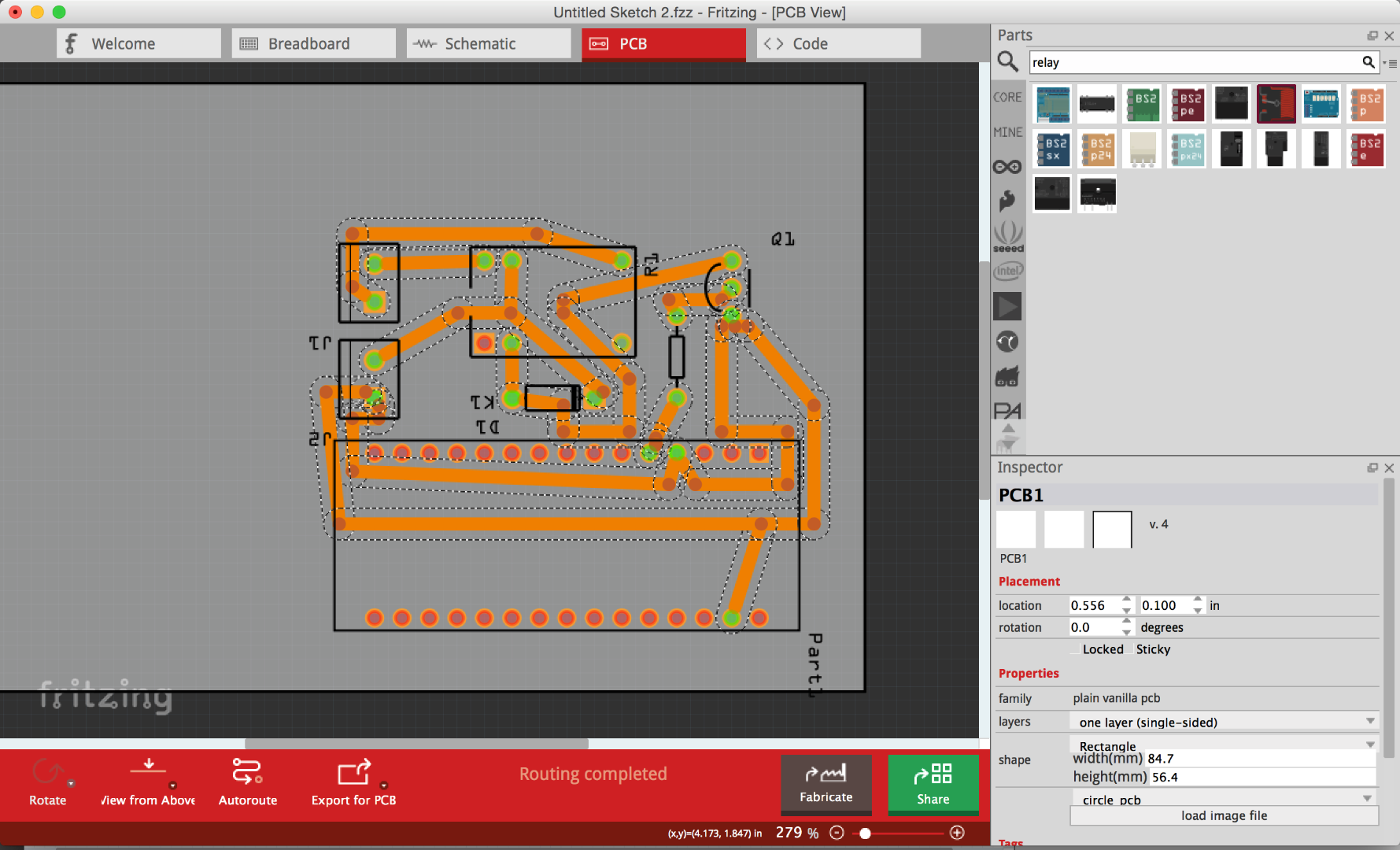The image size is (1400, 850).
Task: Click the zoom percentage 279 value
Action: click(789, 833)
